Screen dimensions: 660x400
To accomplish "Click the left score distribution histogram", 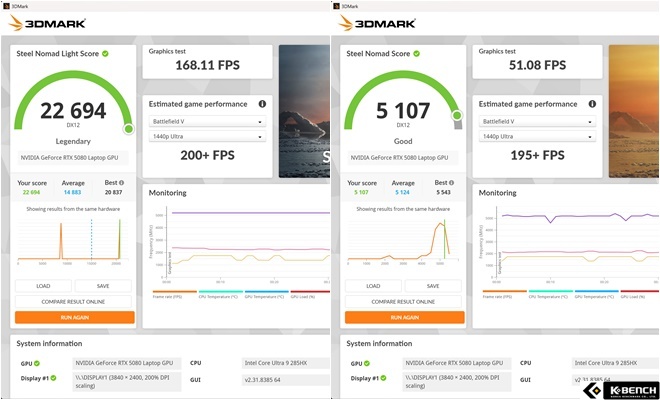I will tap(73, 241).
